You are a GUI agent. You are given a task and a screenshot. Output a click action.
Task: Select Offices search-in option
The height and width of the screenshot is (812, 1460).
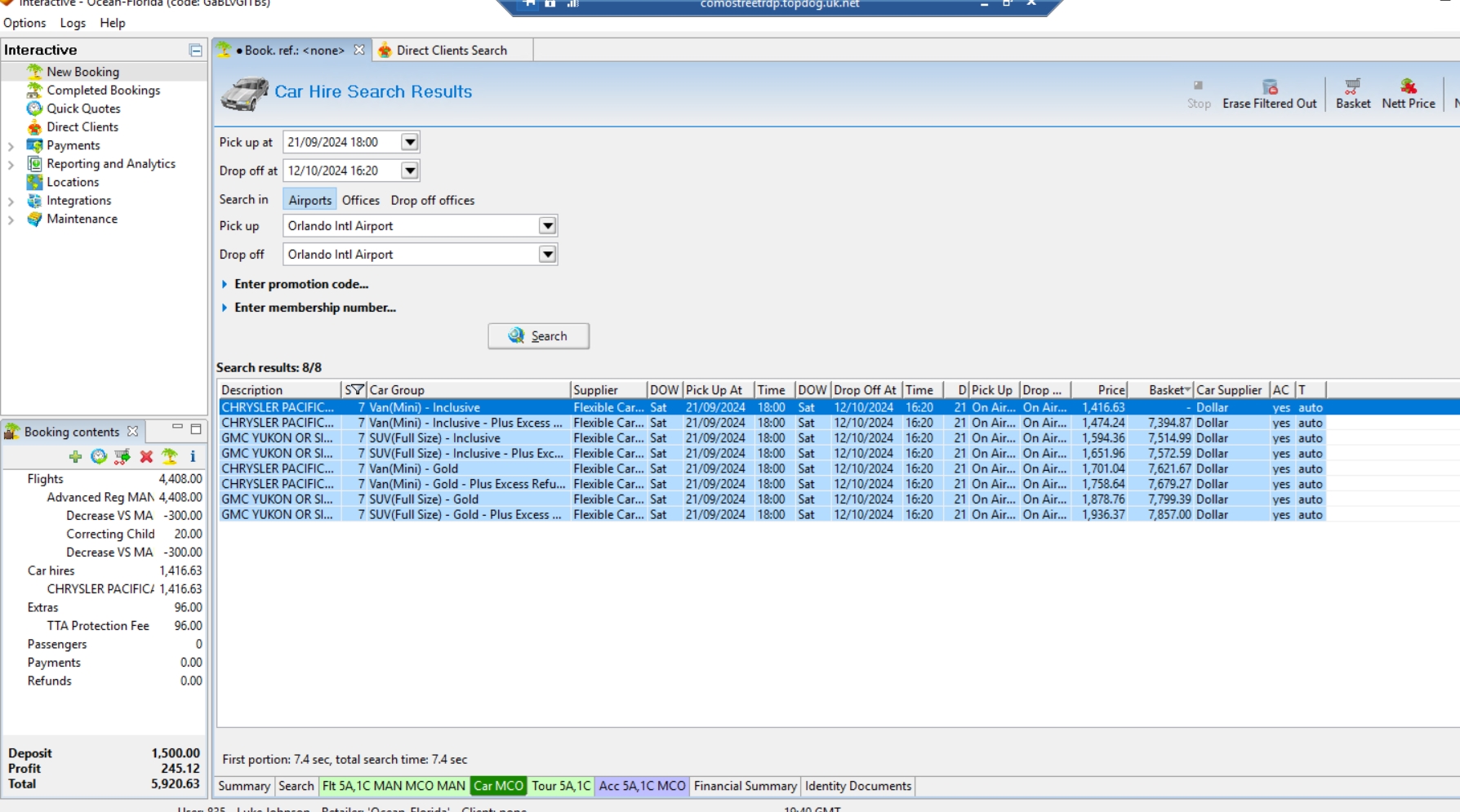point(361,200)
